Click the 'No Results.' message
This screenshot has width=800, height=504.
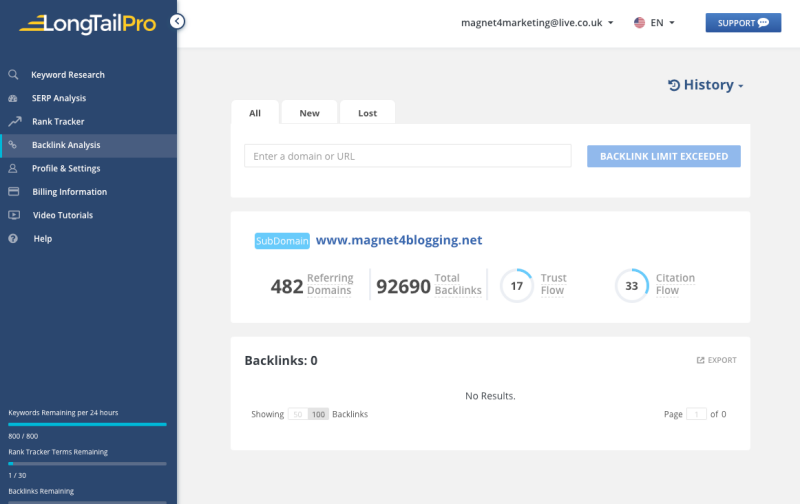490,396
